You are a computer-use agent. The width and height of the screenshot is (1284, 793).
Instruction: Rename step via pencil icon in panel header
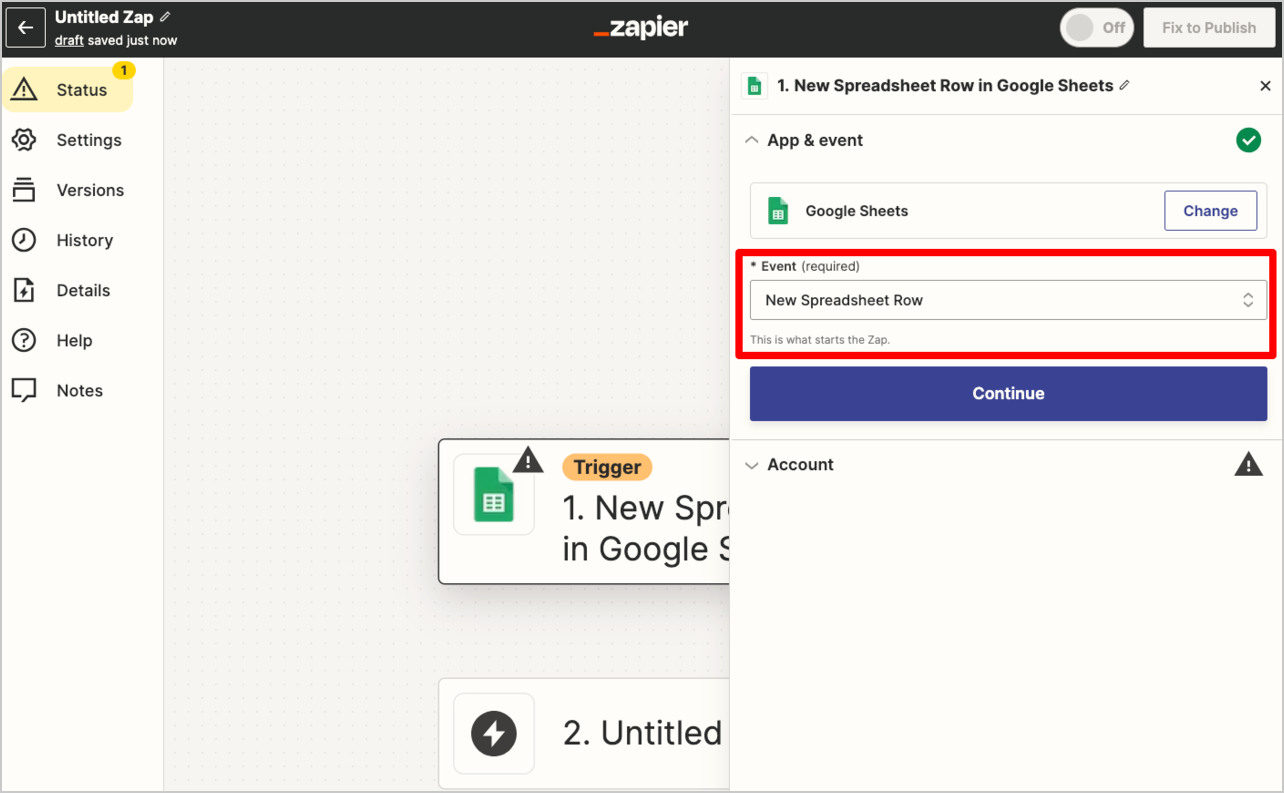coord(1124,86)
